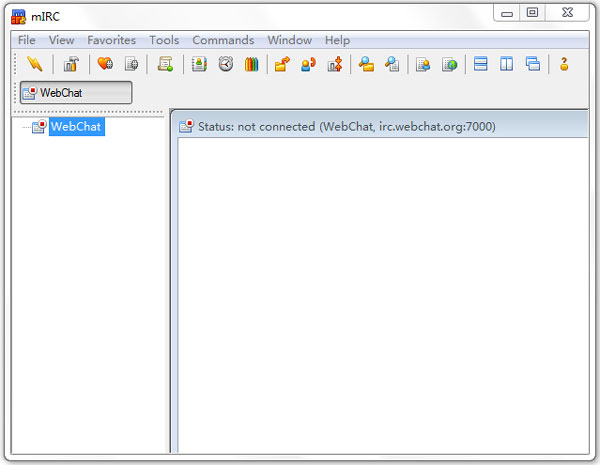Screen dimensions: 600x465
Task: Open the Commands menu
Action: [x=223, y=40]
